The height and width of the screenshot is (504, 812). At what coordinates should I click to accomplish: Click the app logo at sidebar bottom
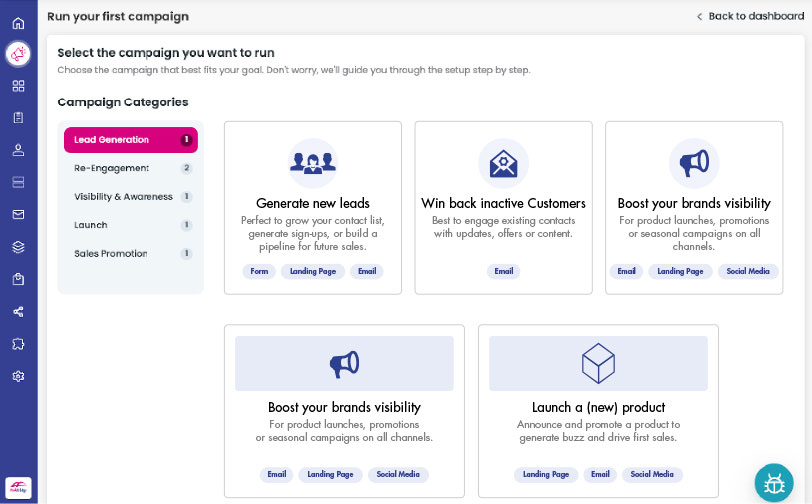(x=18, y=488)
